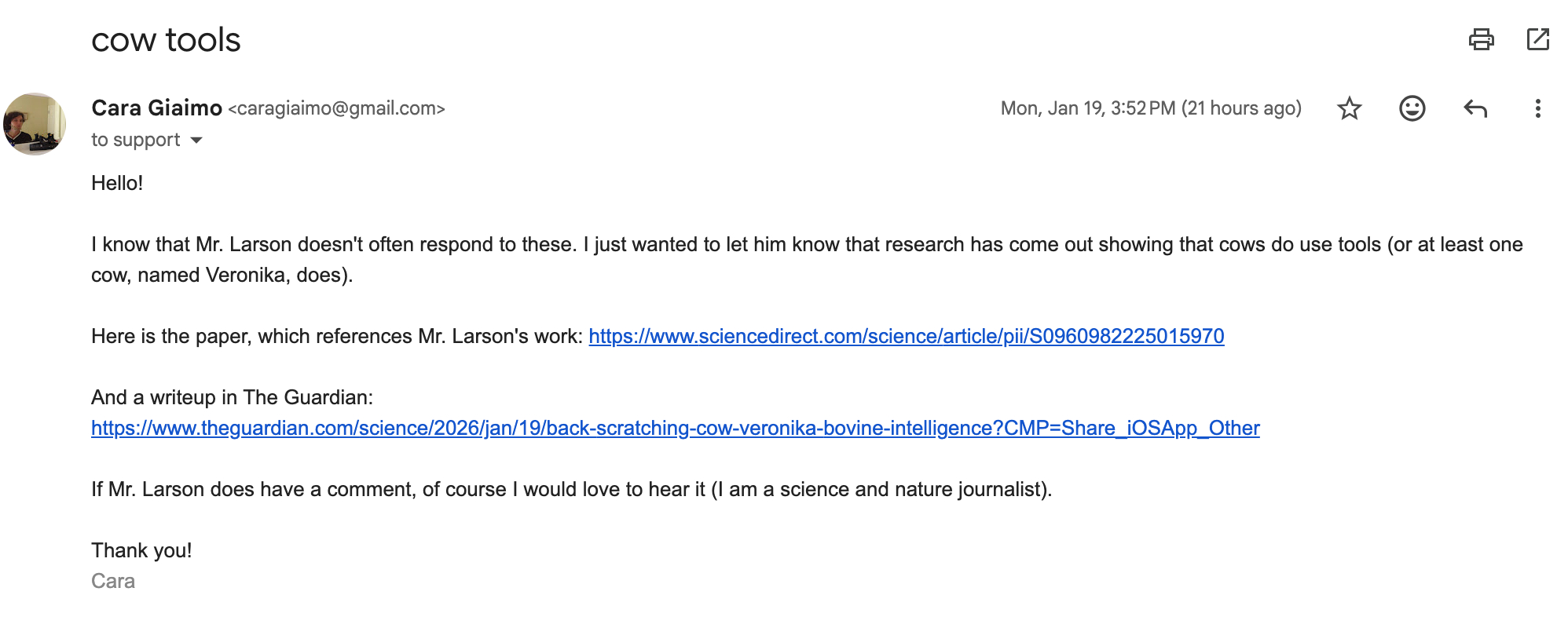Print this email with the printer icon
1568x617 pixels.
tap(1481, 39)
